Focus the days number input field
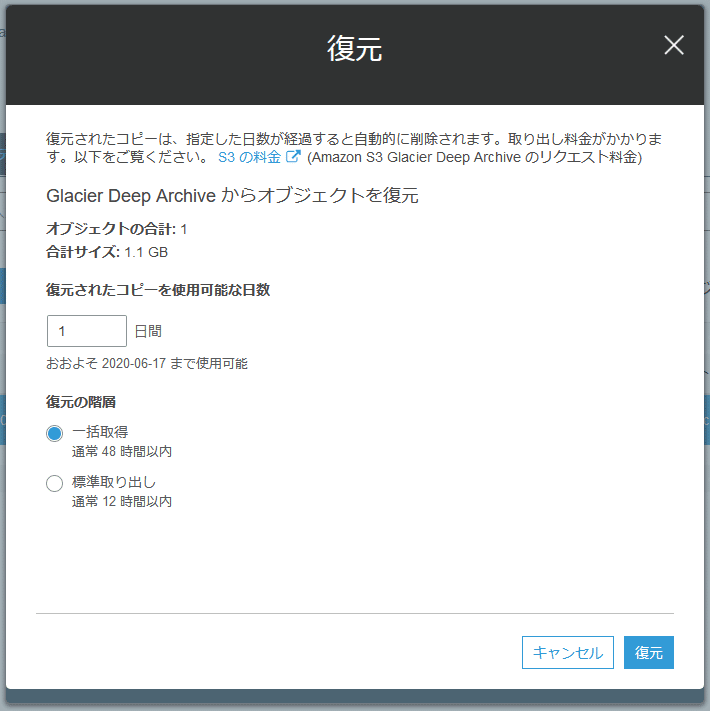 [x=87, y=331]
